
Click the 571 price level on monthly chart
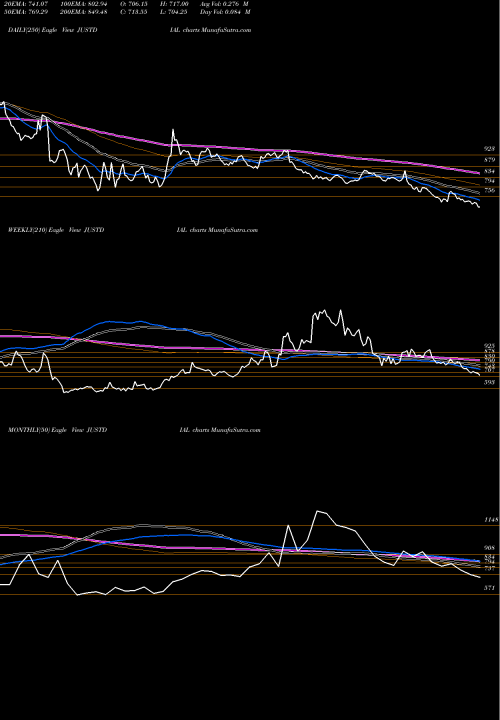[489, 588]
